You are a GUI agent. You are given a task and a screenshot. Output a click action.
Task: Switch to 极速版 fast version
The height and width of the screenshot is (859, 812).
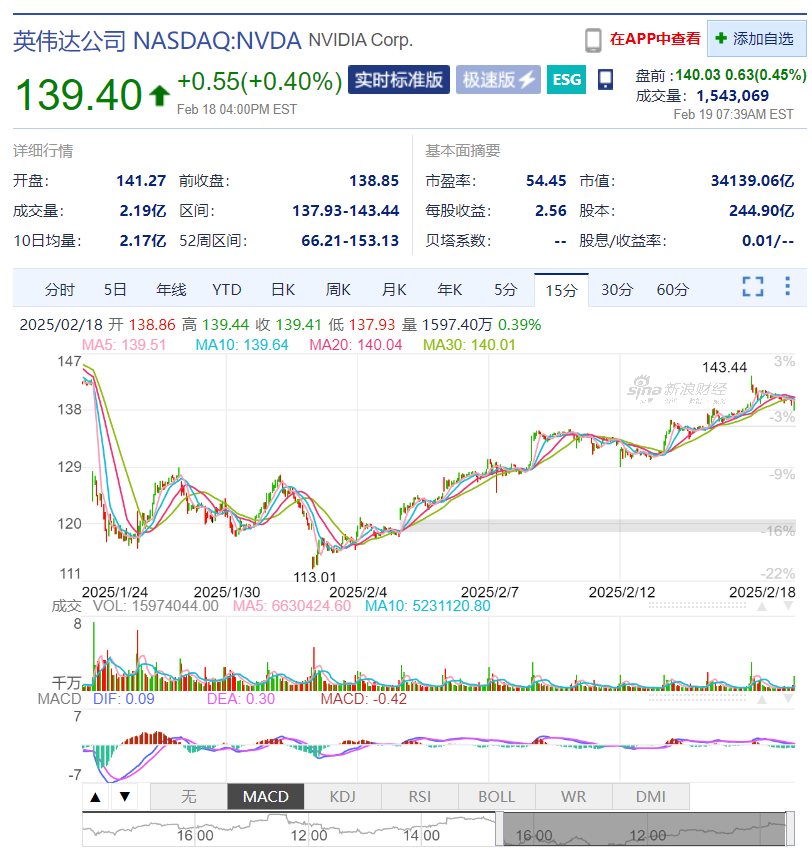(499, 79)
